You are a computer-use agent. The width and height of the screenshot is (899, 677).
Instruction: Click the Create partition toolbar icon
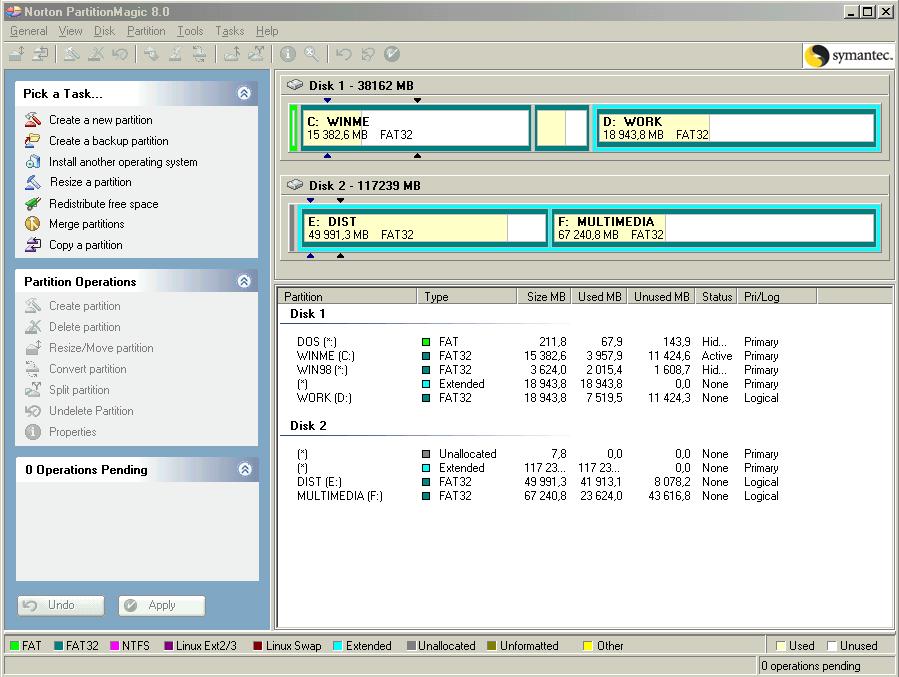(71, 54)
